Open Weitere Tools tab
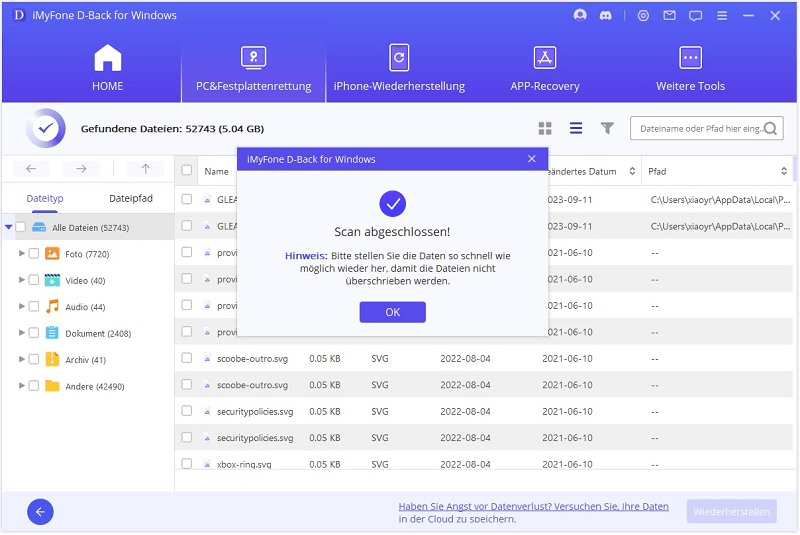This screenshot has width=800, height=535. coord(690,68)
